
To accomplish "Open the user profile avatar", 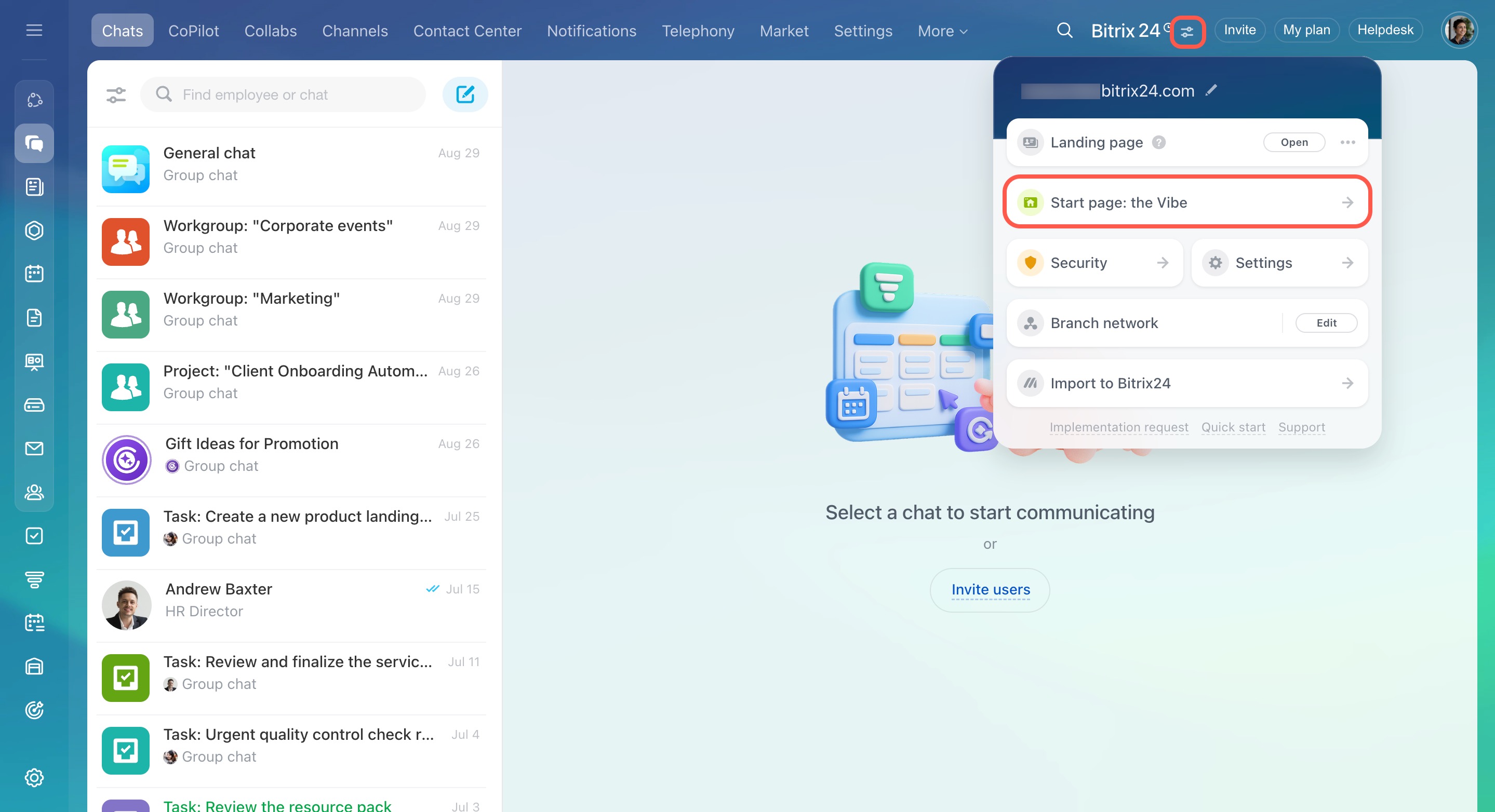I will point(1459,30).
